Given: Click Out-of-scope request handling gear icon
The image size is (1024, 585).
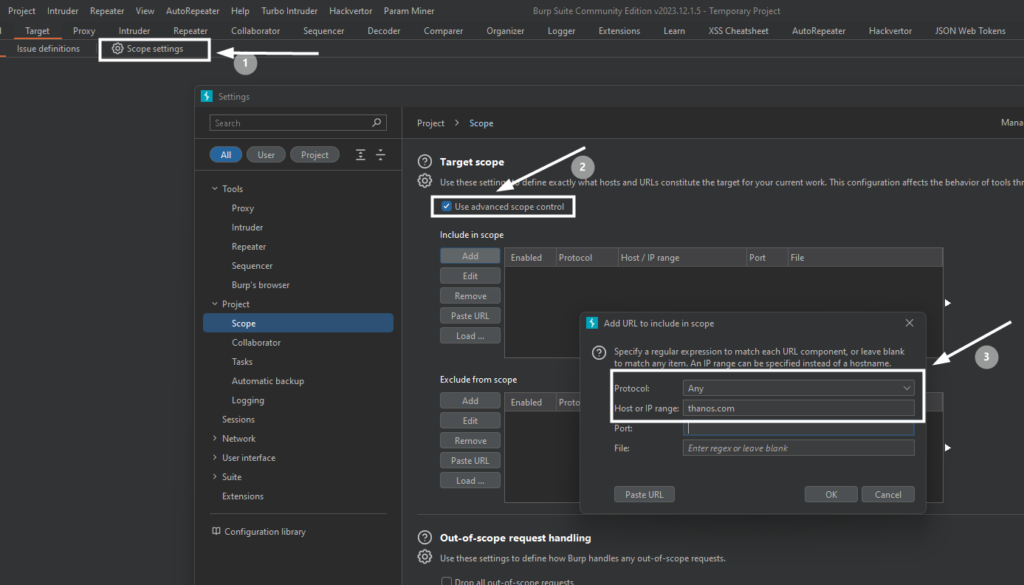Looking at the screenshot, I should [x=424, y=557].
